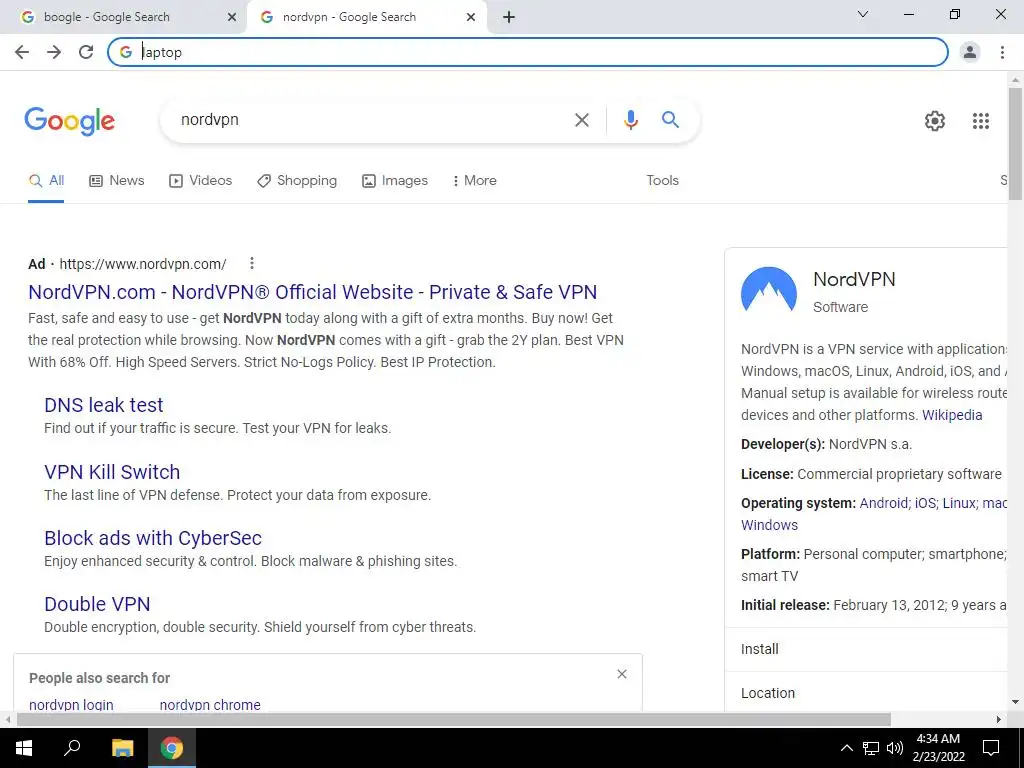Open the notification center icon
The image size is (1024, 768).
coord(991,748)
